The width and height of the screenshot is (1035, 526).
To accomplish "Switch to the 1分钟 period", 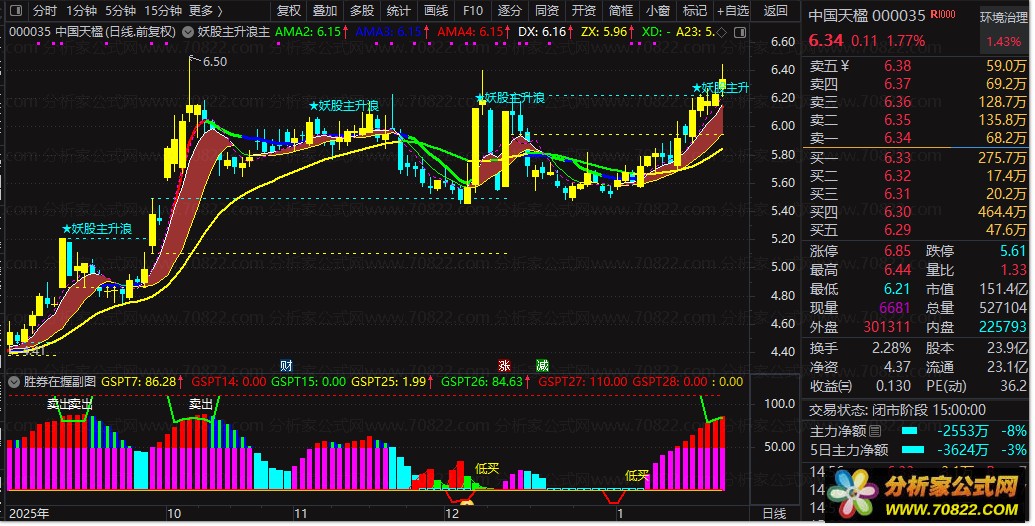I will [81, 11].
